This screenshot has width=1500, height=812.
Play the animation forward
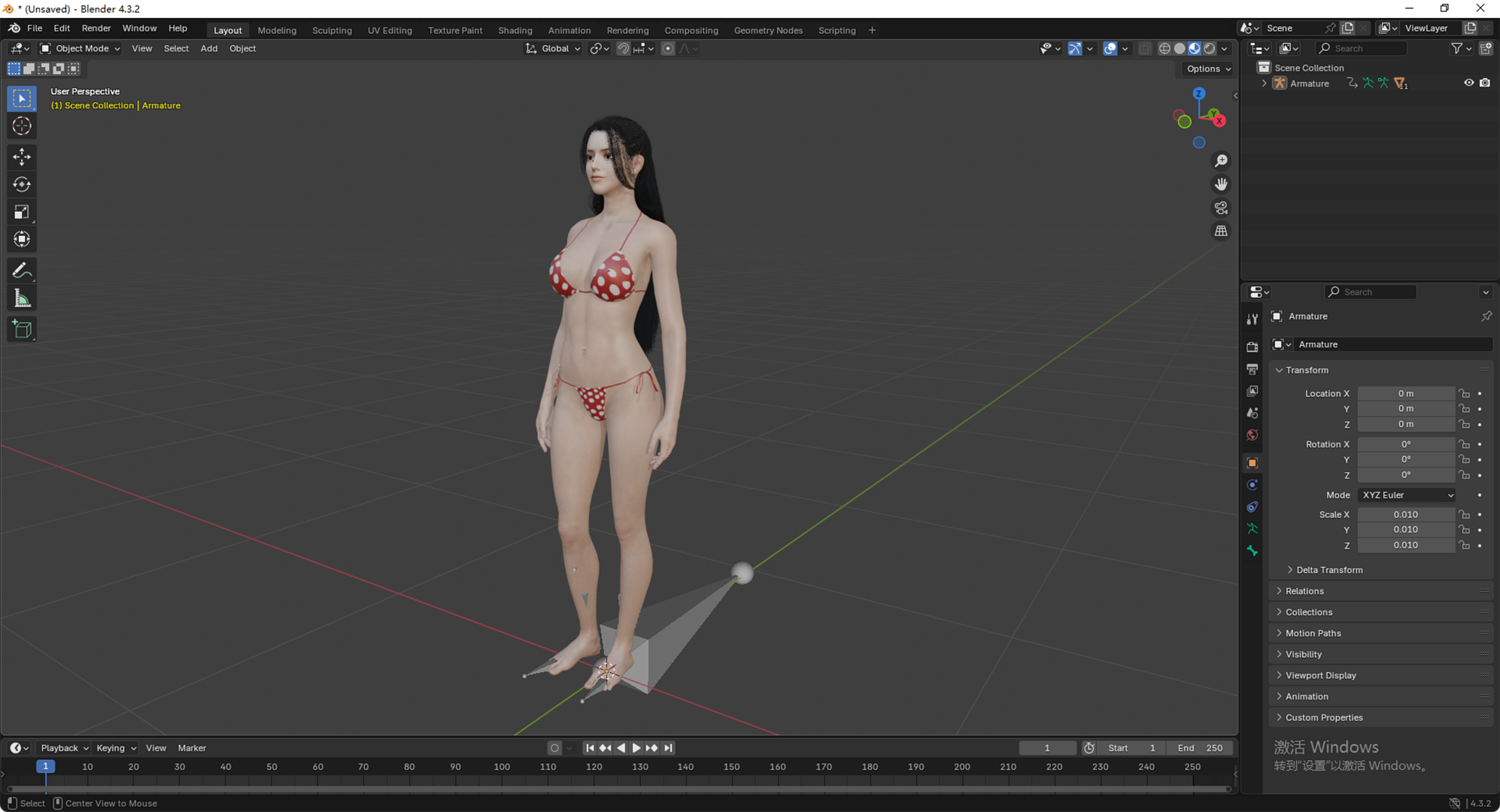click(x=636, y=748)
